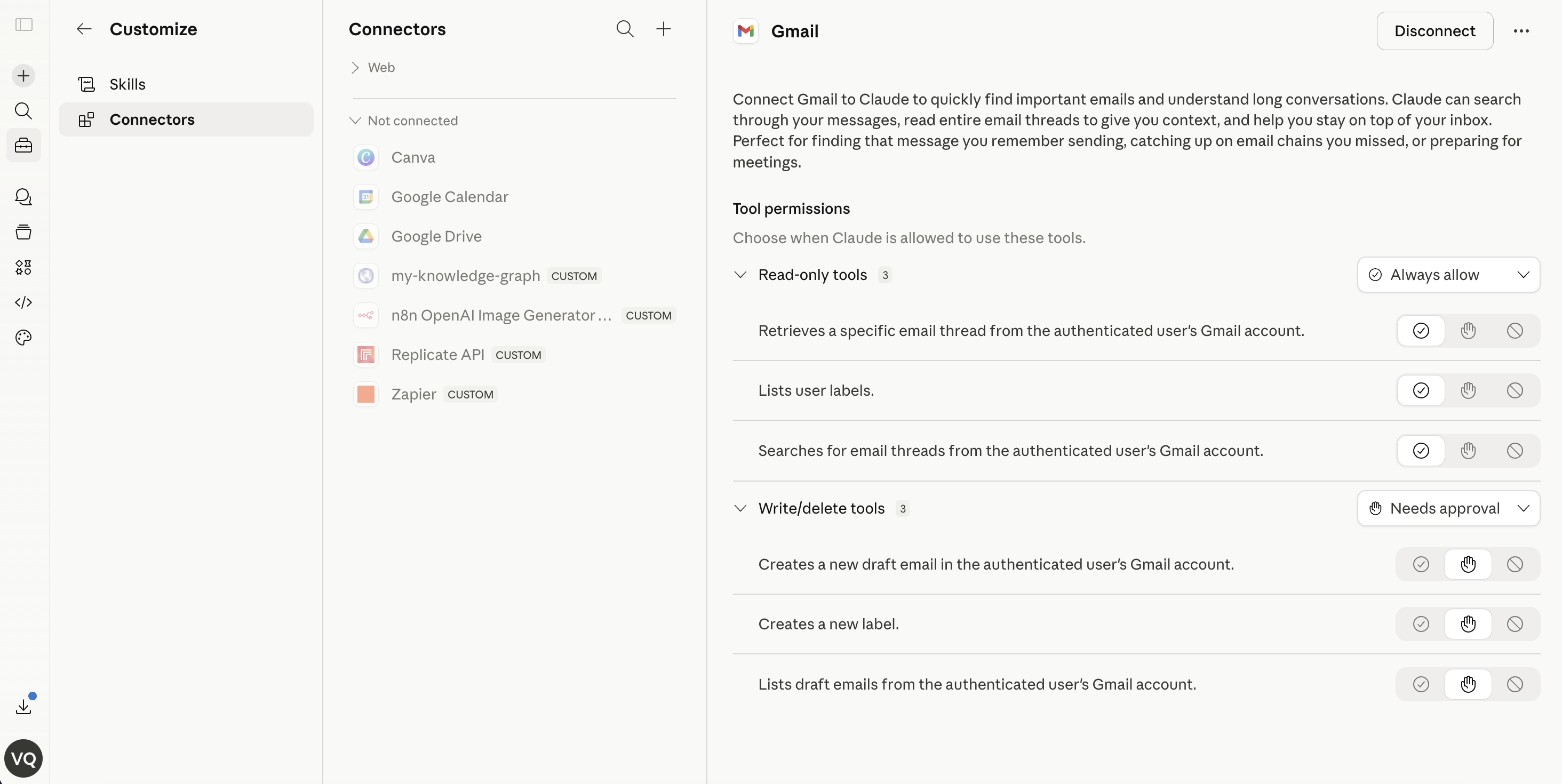
Task: Add a new connector with plus icon
Action: [x=663, y=28]
